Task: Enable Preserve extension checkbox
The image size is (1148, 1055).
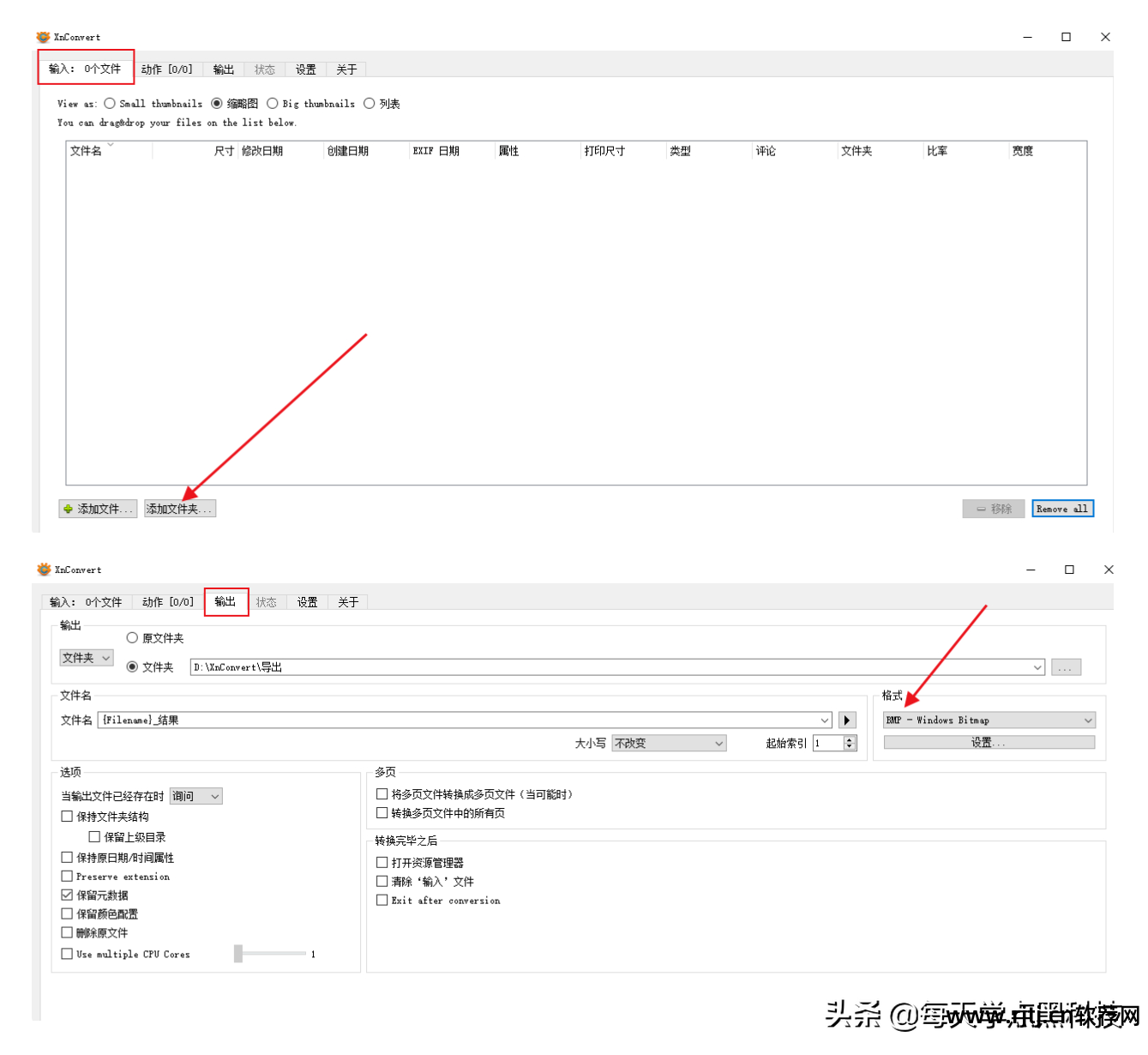Action: point(67,876)
